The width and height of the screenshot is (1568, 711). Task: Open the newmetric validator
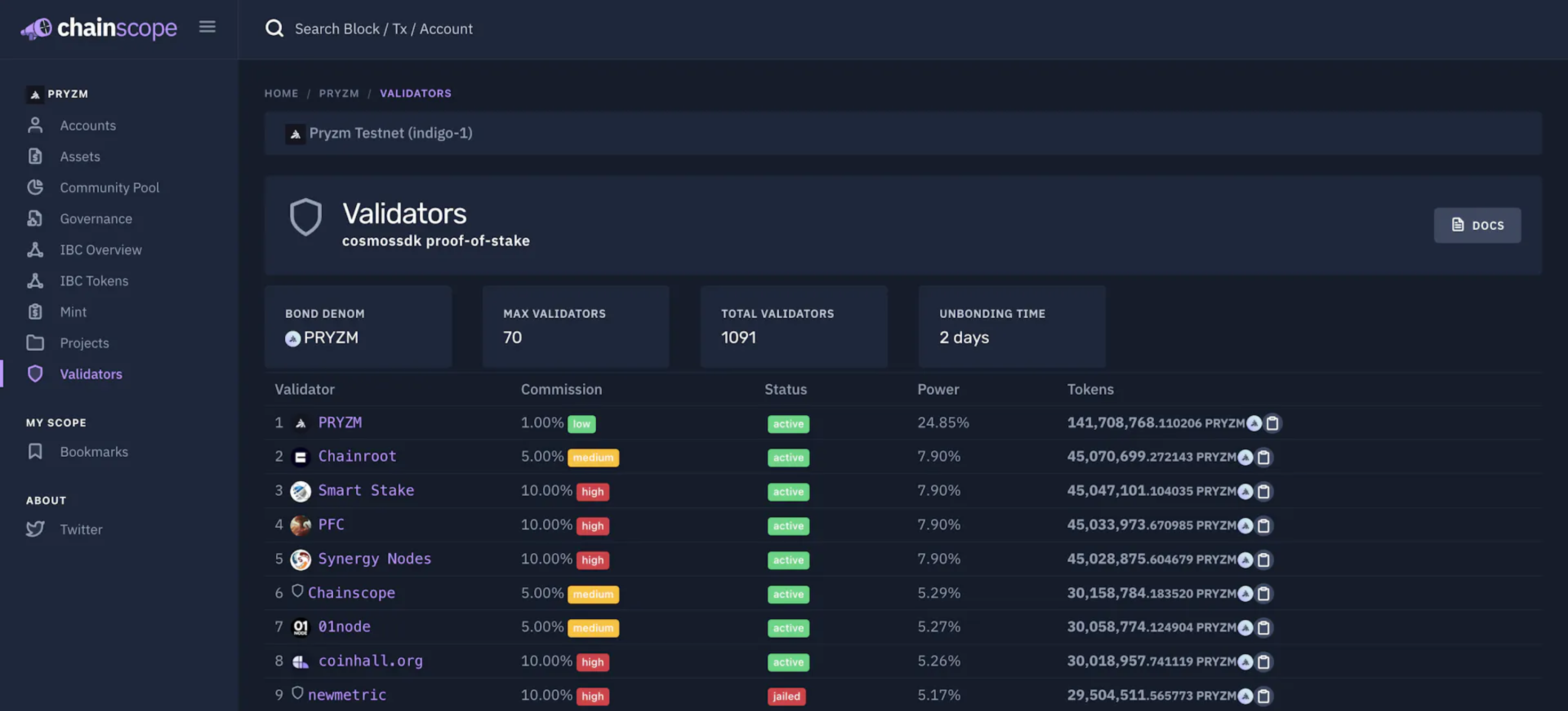(347, 694)
